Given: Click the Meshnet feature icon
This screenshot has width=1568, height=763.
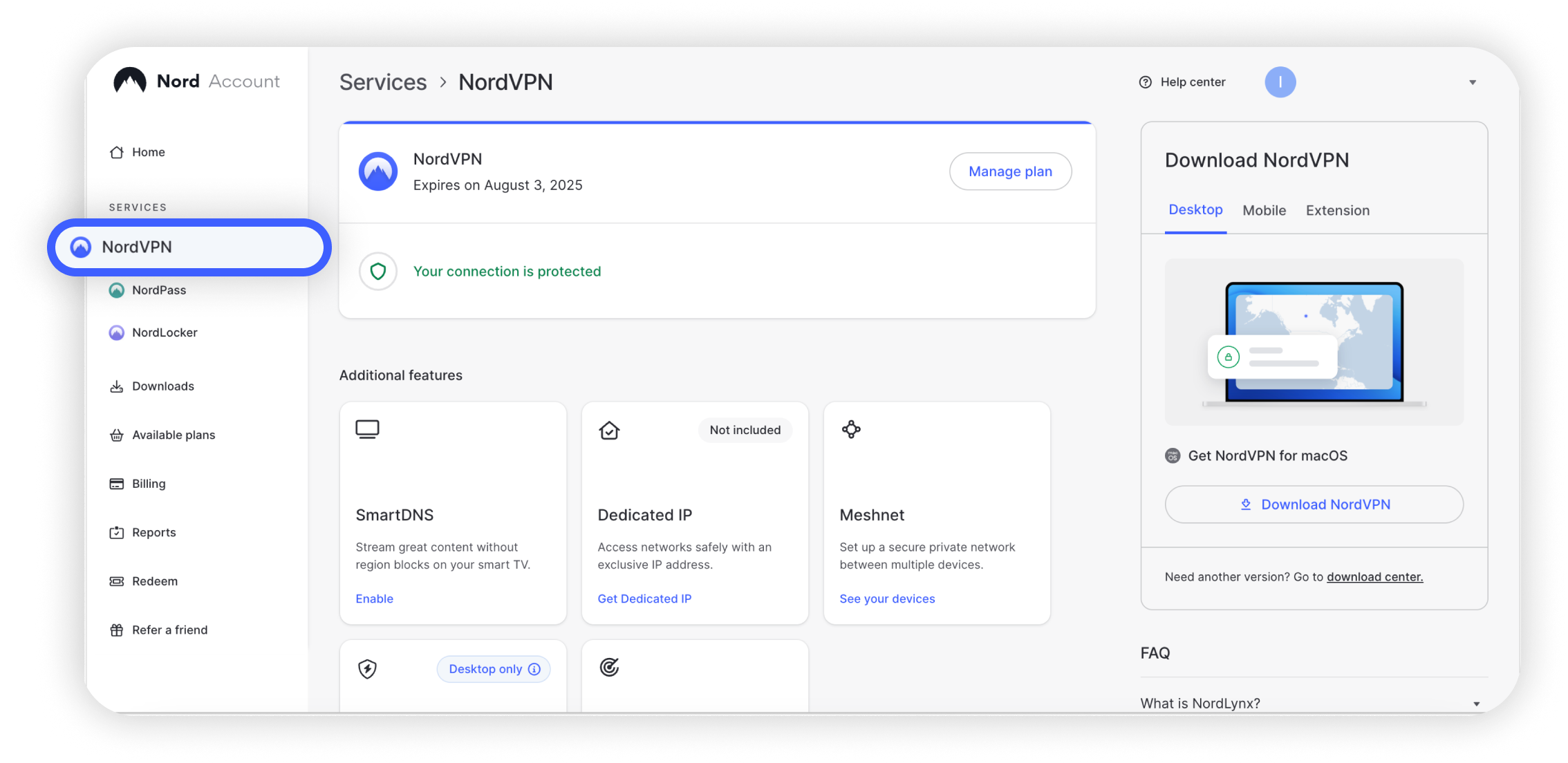Looking at the screenshot, I should click(x=851, y=429).
